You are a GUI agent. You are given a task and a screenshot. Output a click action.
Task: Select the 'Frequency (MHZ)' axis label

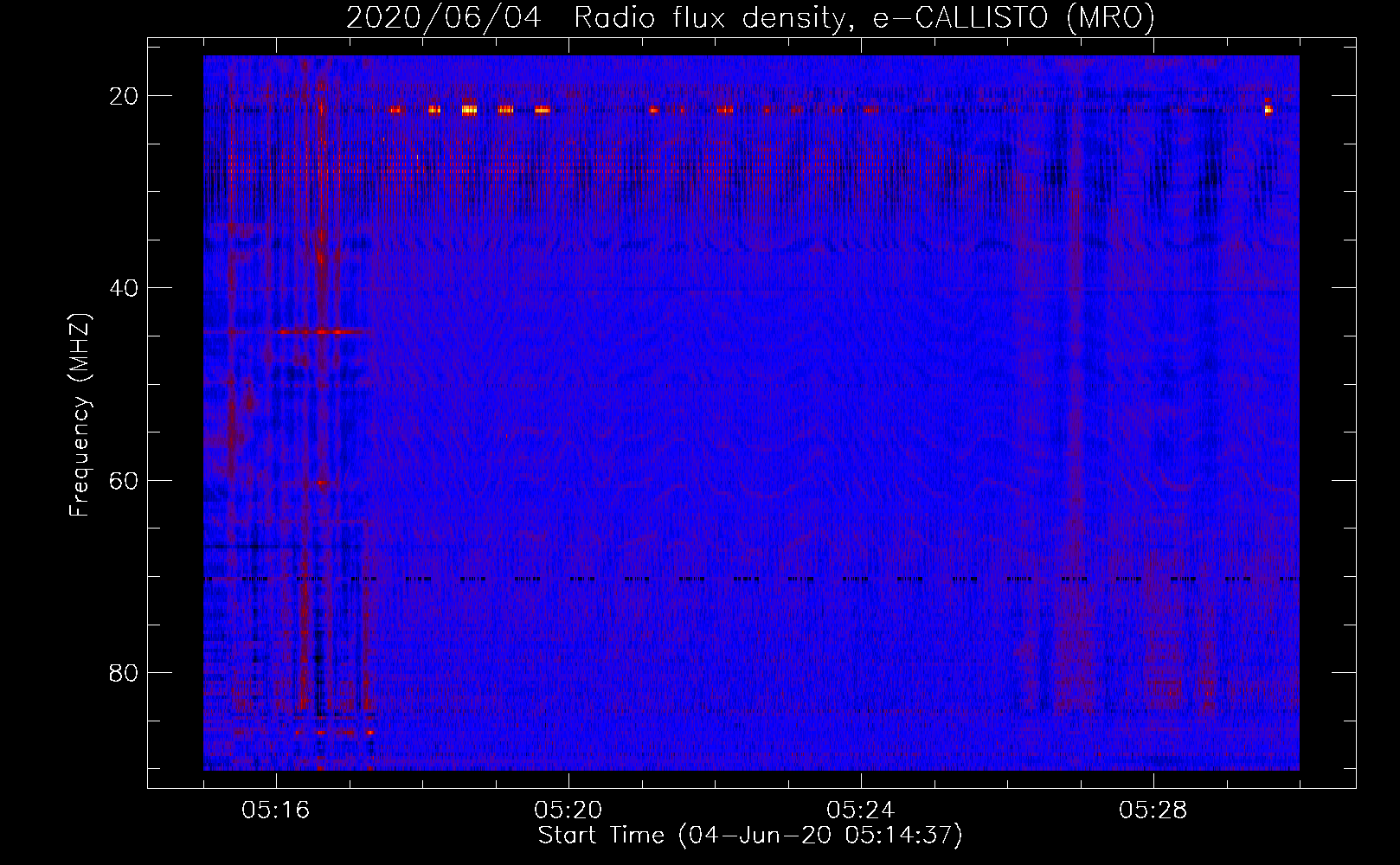80,415
